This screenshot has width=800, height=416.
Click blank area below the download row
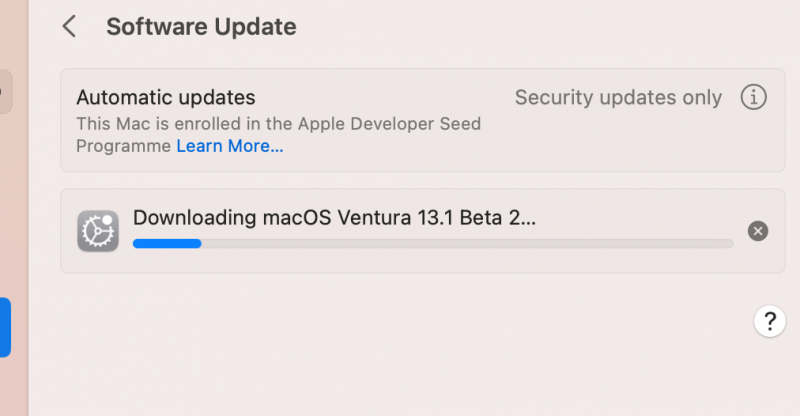point(400,340)
